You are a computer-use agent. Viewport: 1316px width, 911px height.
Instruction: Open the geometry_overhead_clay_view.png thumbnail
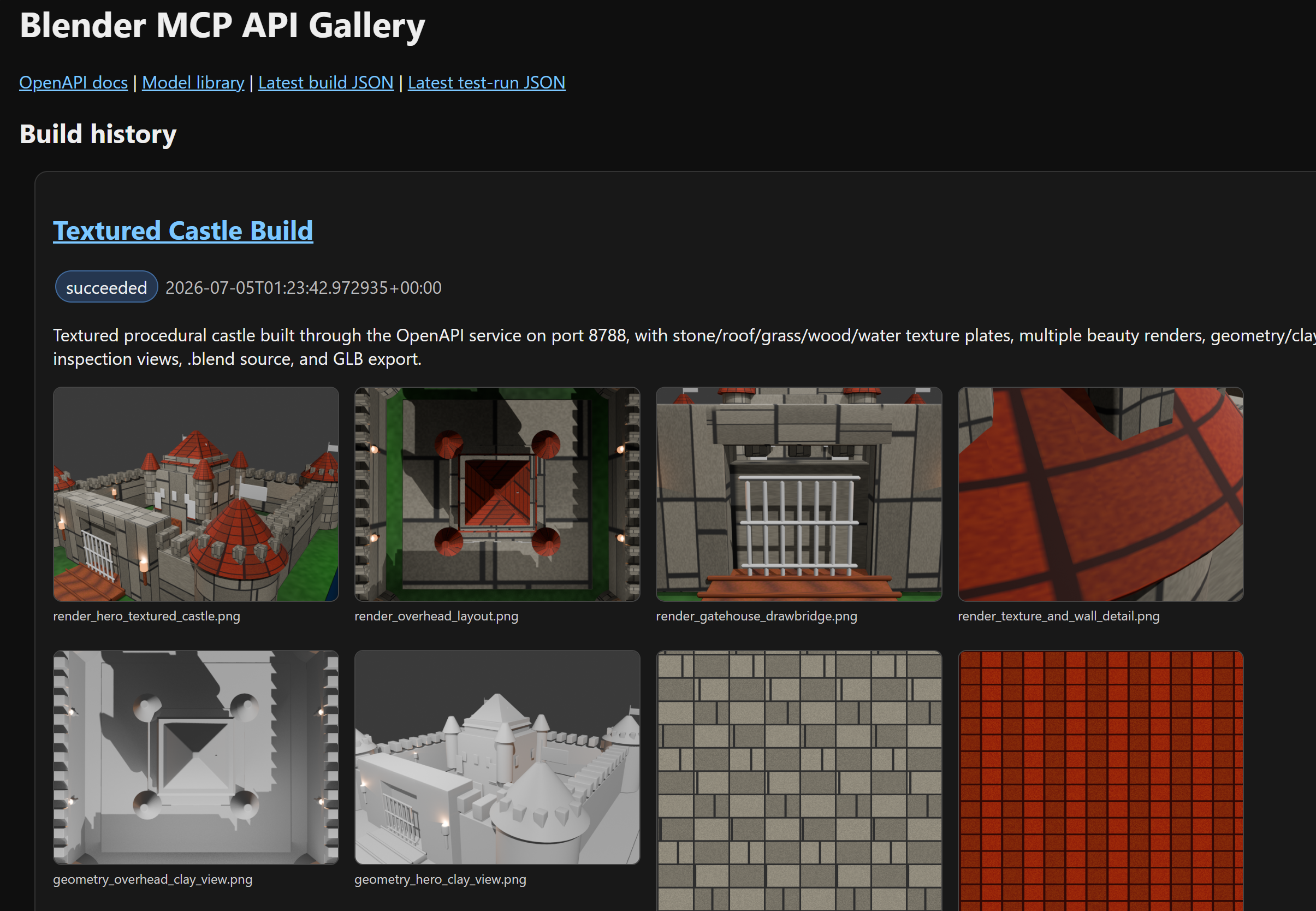point(195,758)
